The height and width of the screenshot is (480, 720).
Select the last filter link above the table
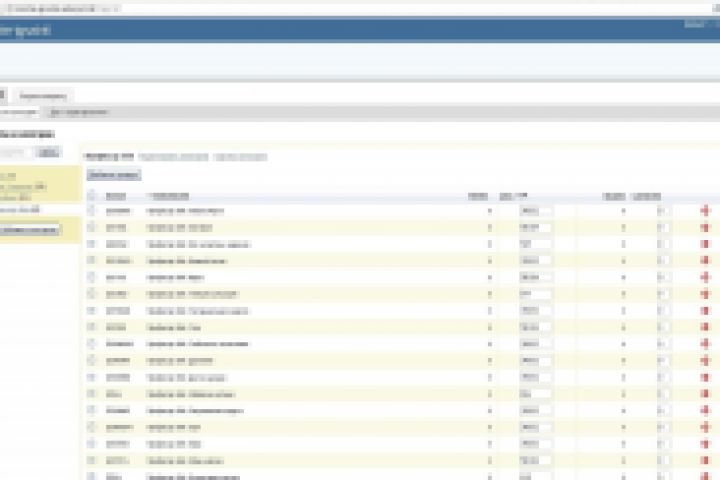point(241,157)
